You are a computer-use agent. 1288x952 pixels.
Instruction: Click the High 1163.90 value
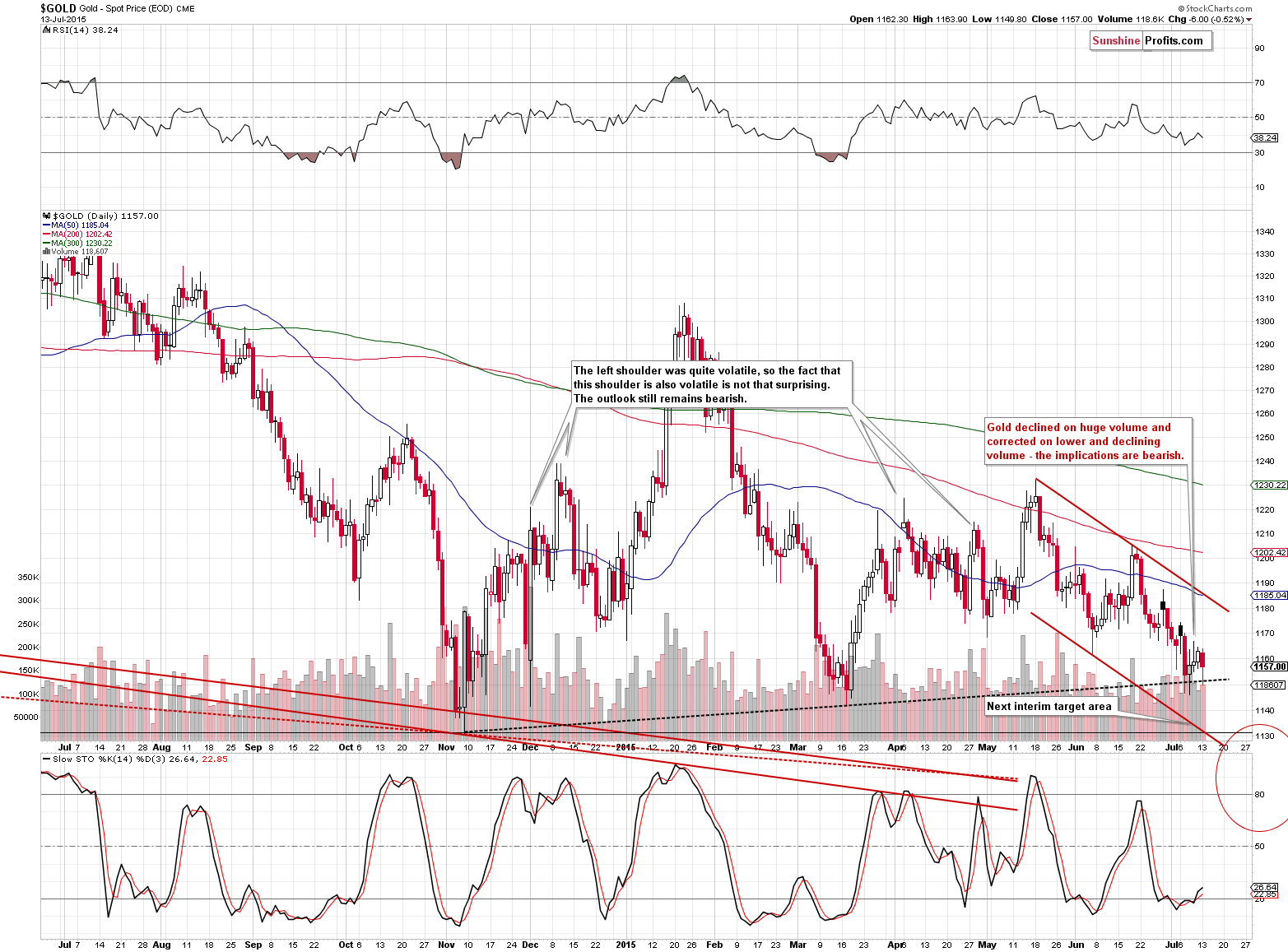click(940, 19)
